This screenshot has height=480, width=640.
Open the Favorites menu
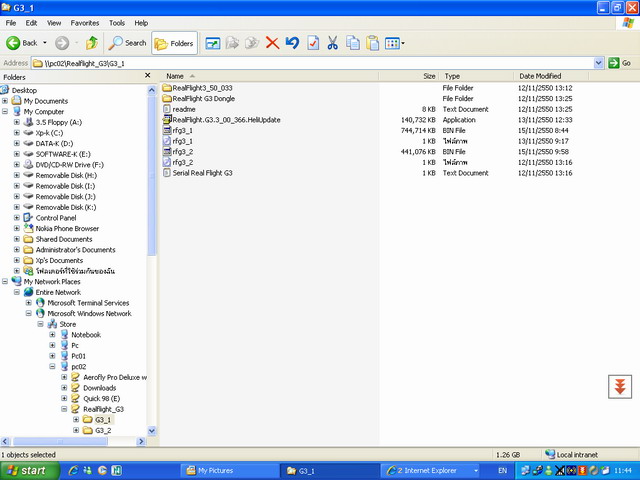pos(84,22)
